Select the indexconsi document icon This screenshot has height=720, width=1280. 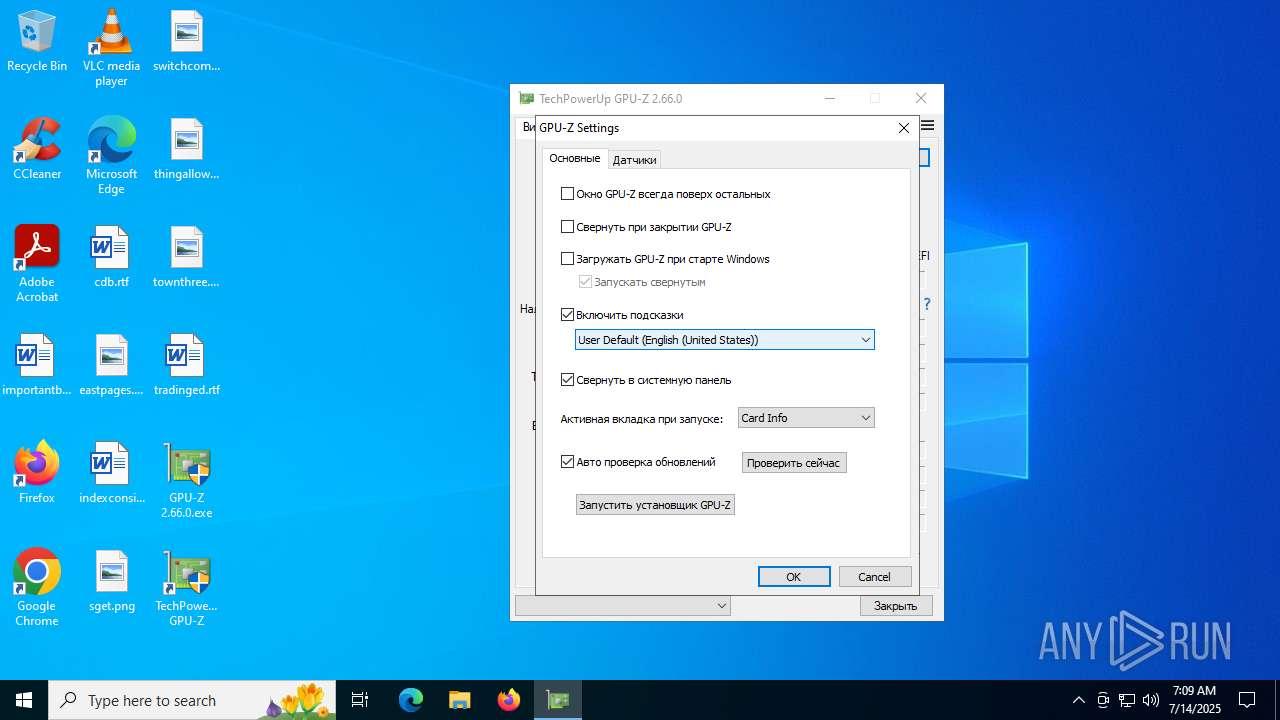[111, 473]
